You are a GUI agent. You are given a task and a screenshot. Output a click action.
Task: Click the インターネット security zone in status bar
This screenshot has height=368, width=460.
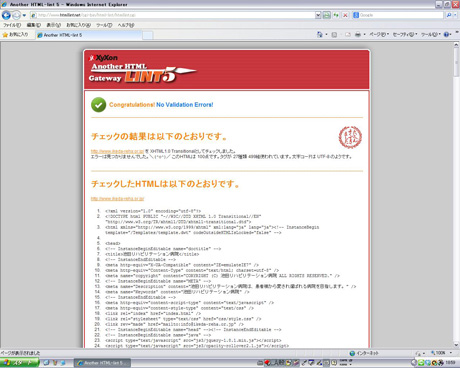point(364,353)
